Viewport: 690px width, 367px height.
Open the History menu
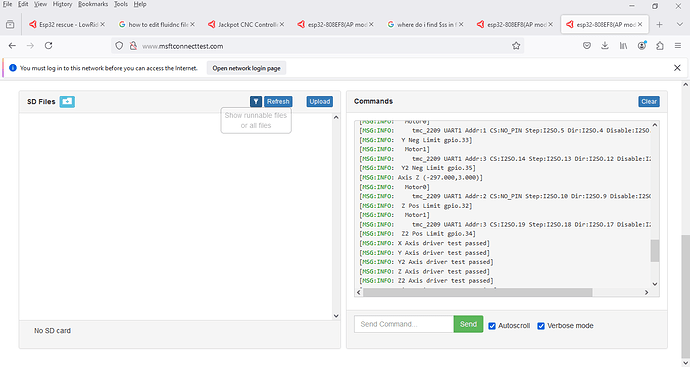[62, 4]
